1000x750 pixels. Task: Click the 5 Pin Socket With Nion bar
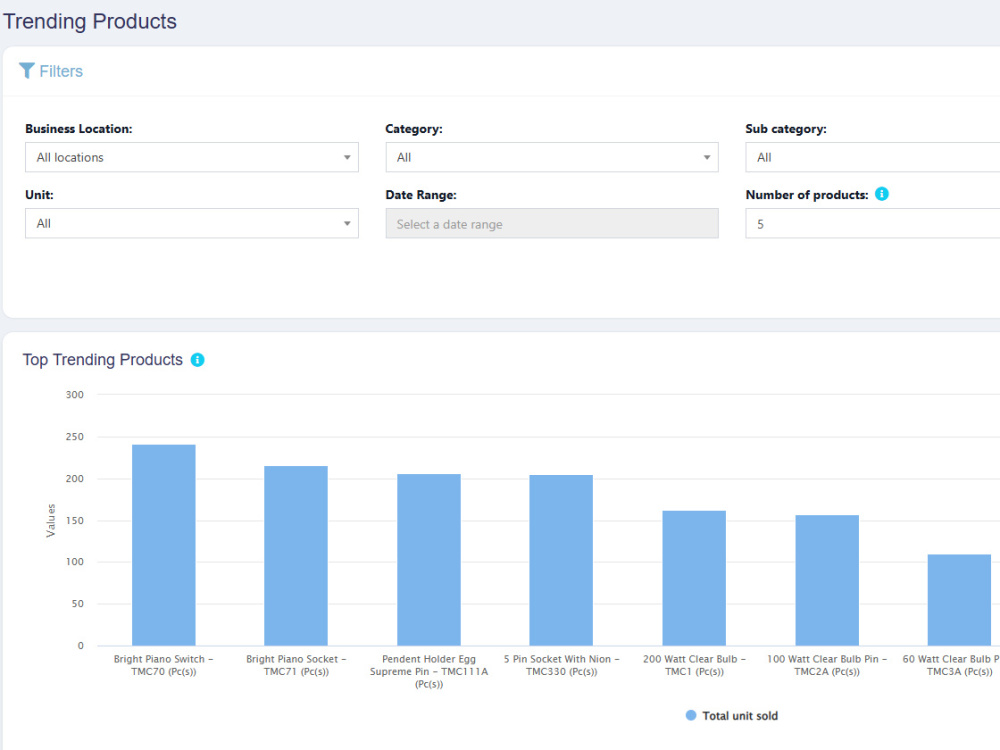click(x=561, y=561)
